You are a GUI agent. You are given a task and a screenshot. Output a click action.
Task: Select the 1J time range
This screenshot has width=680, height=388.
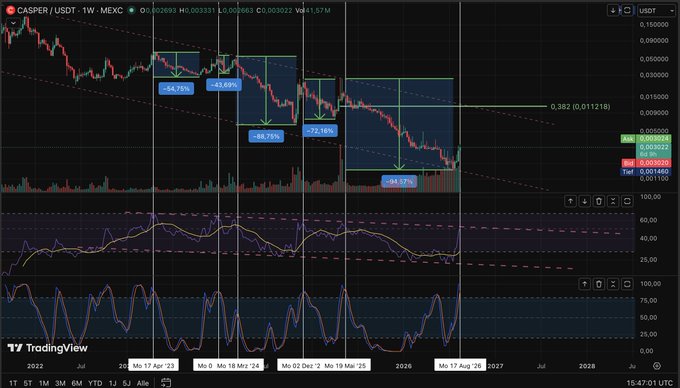[113, 383]
